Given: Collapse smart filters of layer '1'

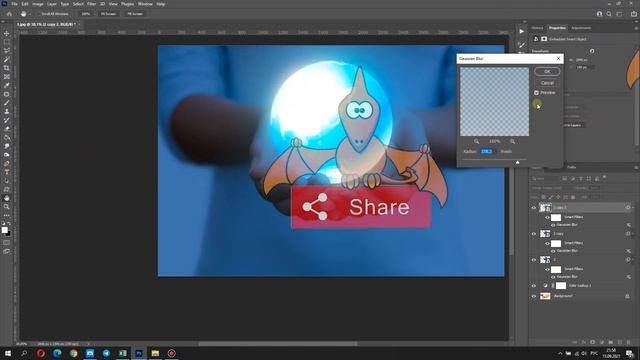Looking at the screenshot, I should click(x=633, y=260).
